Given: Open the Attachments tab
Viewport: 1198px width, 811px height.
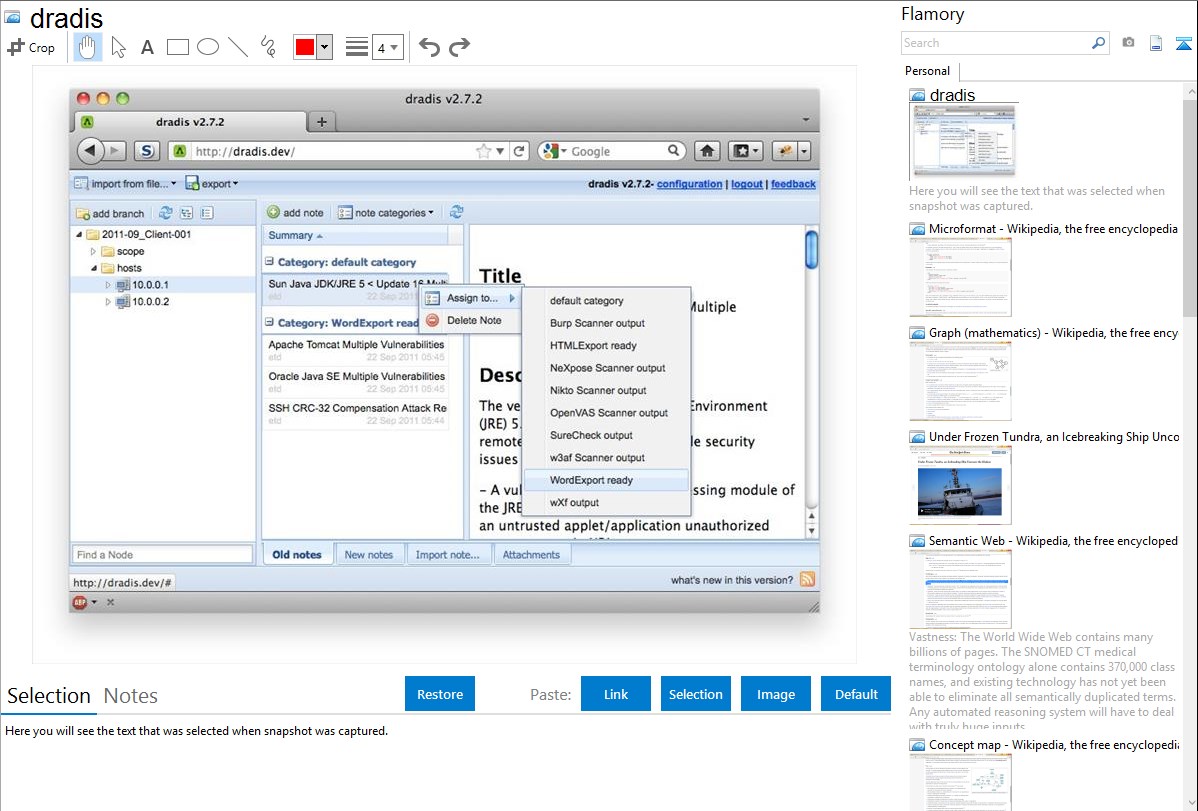Looking at the screenshot, I should pos(531,555).
